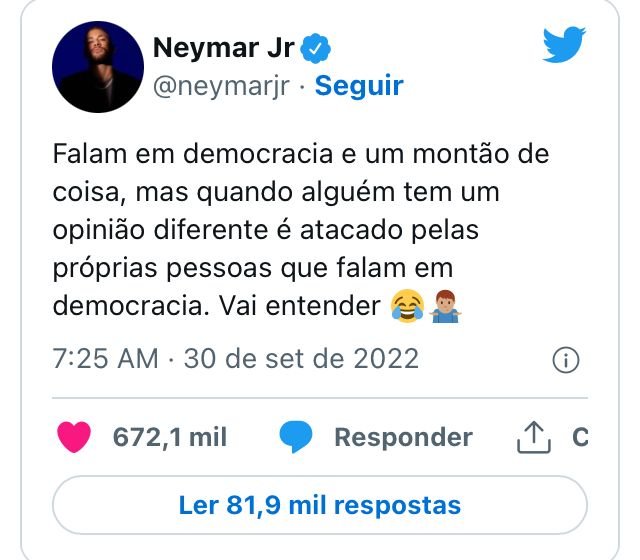Like the tweet with the heart icon

[x=74, y=437]
